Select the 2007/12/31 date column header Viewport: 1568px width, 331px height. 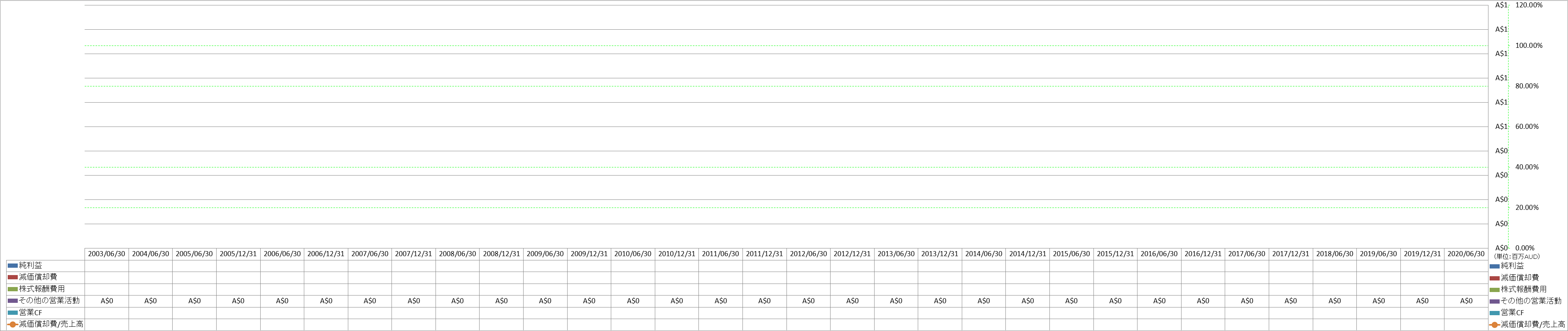coord(413,254)
